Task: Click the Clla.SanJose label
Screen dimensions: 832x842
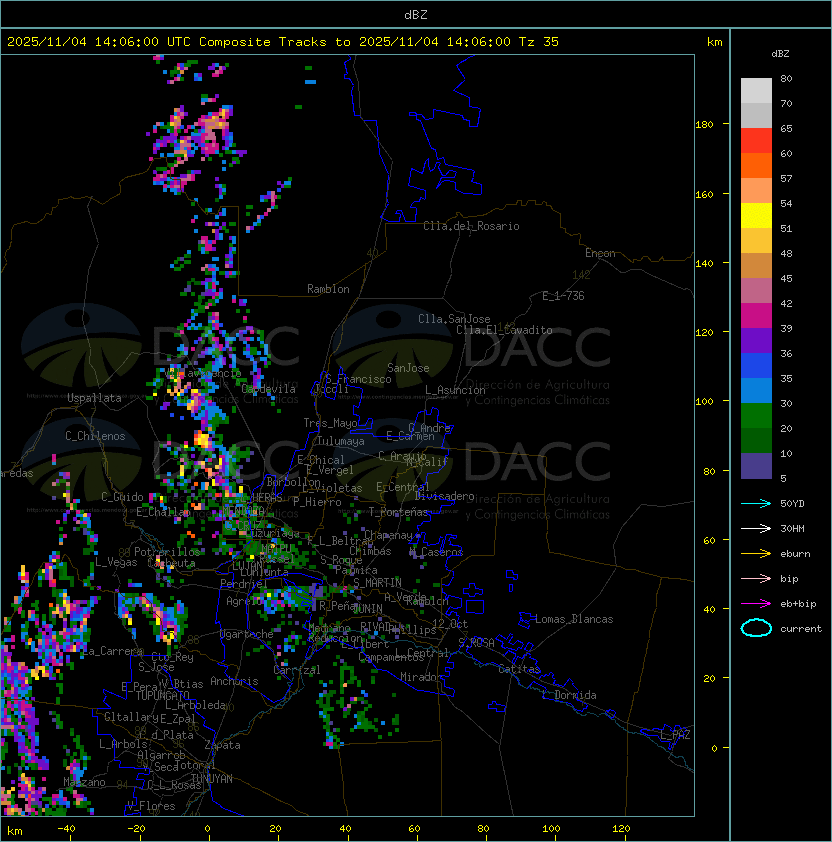Action: [454, 319]
